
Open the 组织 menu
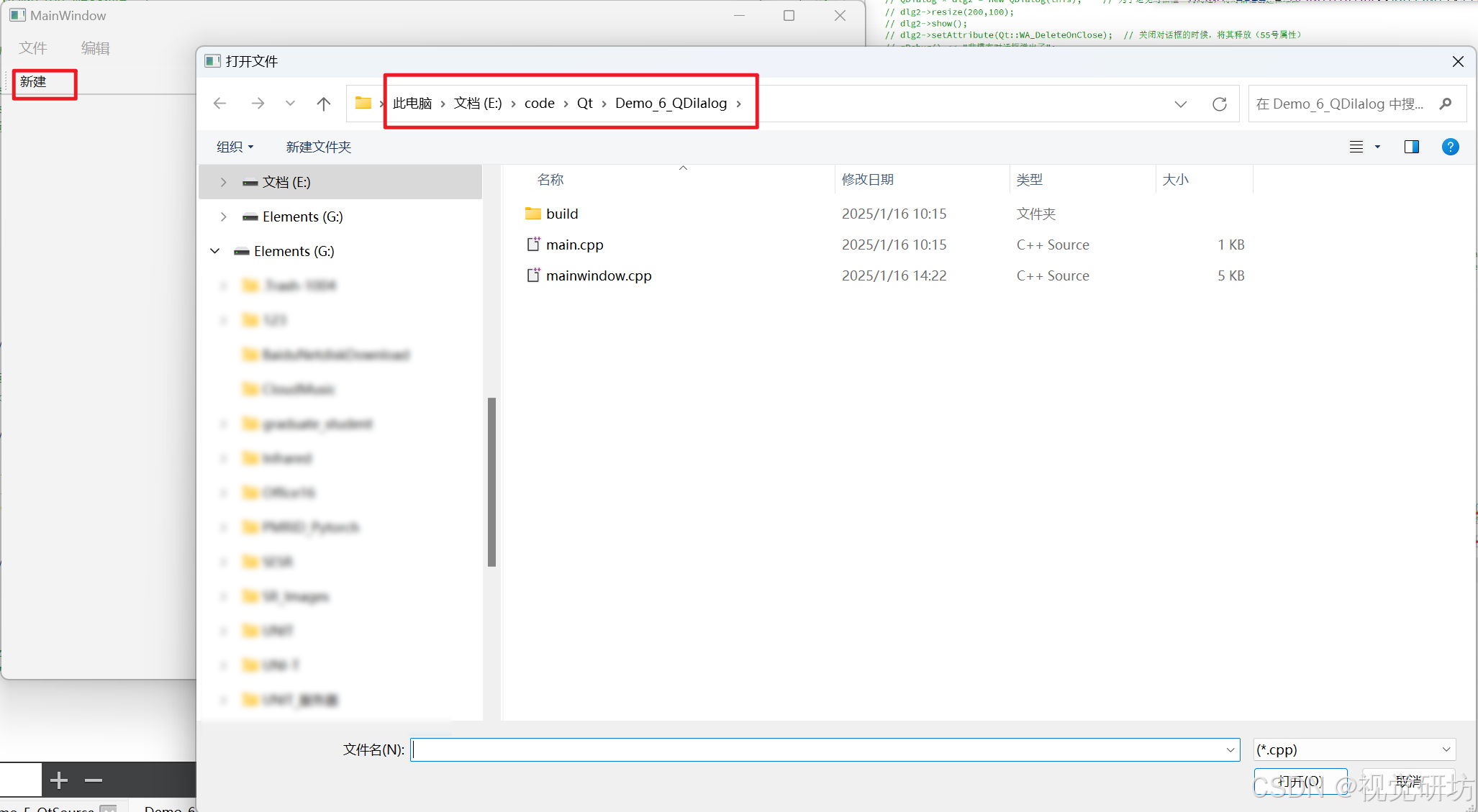click(x=235, y=147)
